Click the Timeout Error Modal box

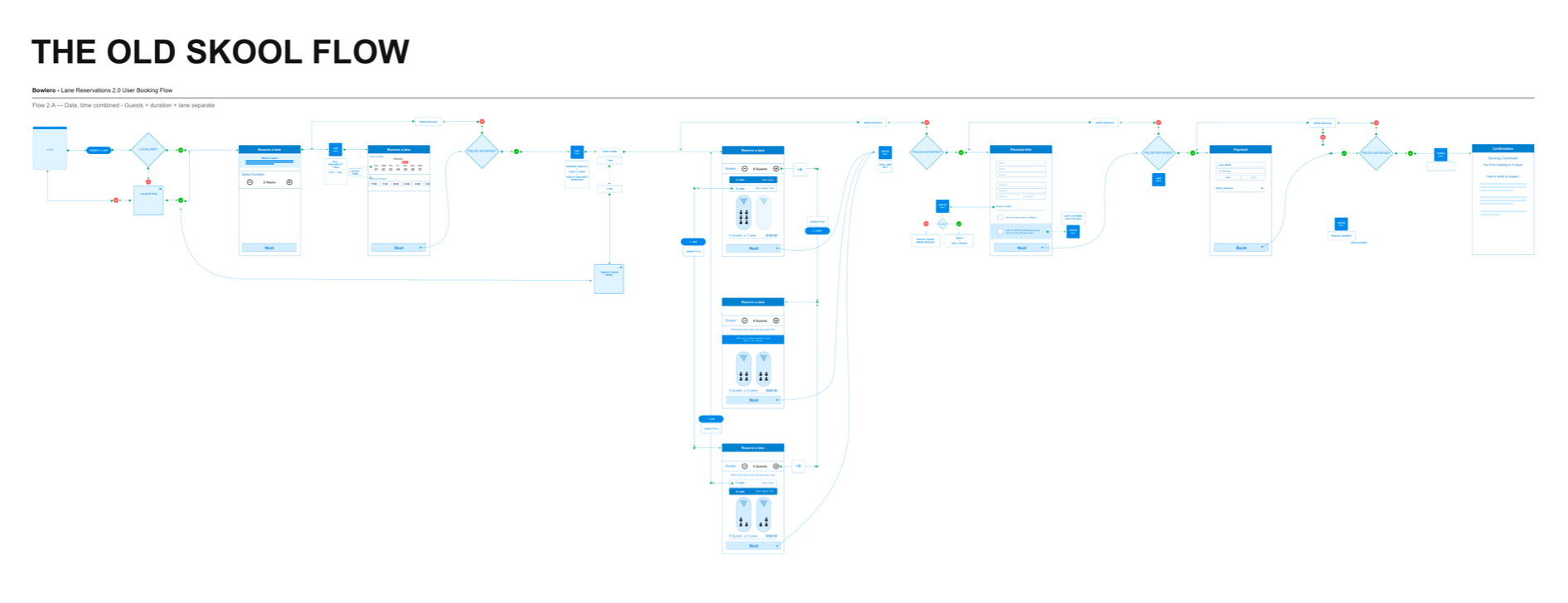tap(608, 279)
